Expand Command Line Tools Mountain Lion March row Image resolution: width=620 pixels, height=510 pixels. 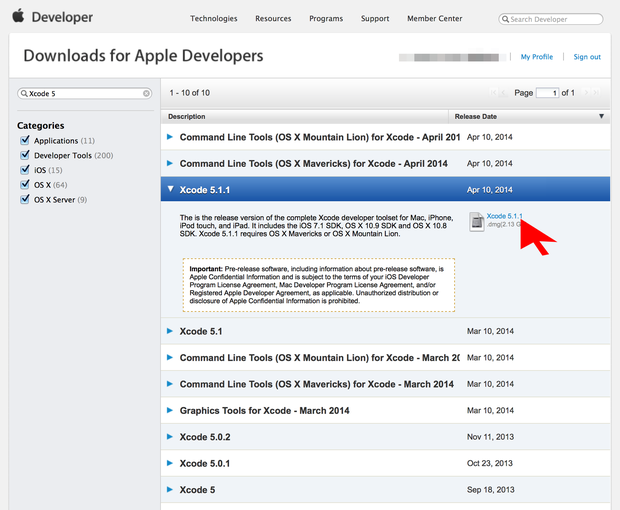(170, 357)
